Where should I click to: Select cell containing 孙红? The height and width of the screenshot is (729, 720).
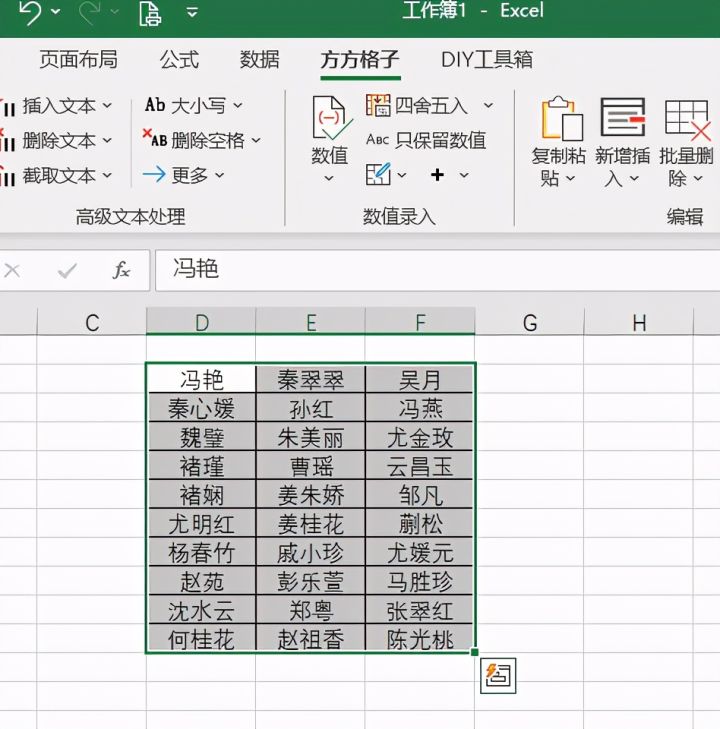(x=310, y=408)
